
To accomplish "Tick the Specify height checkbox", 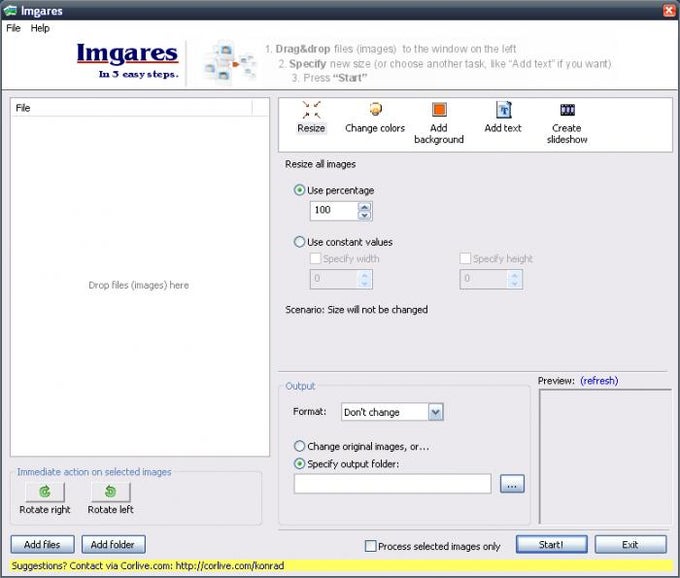I will coord(465,258).
